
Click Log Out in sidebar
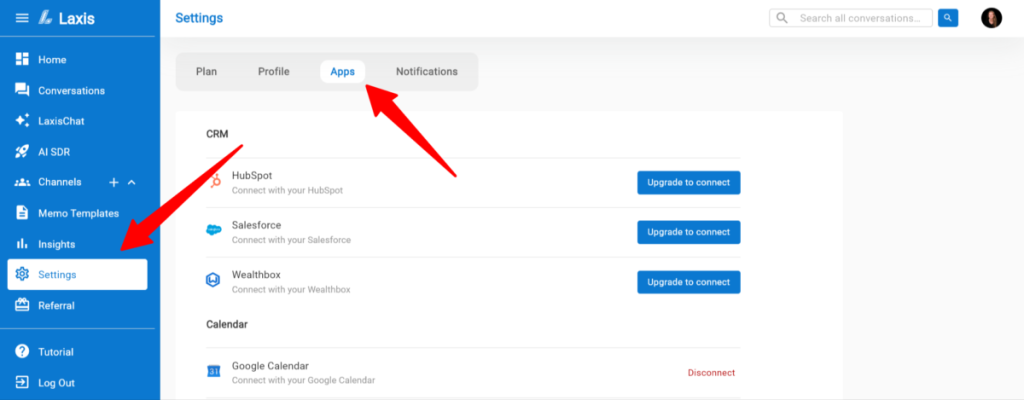pyautogui.click(x=56, y=383)
